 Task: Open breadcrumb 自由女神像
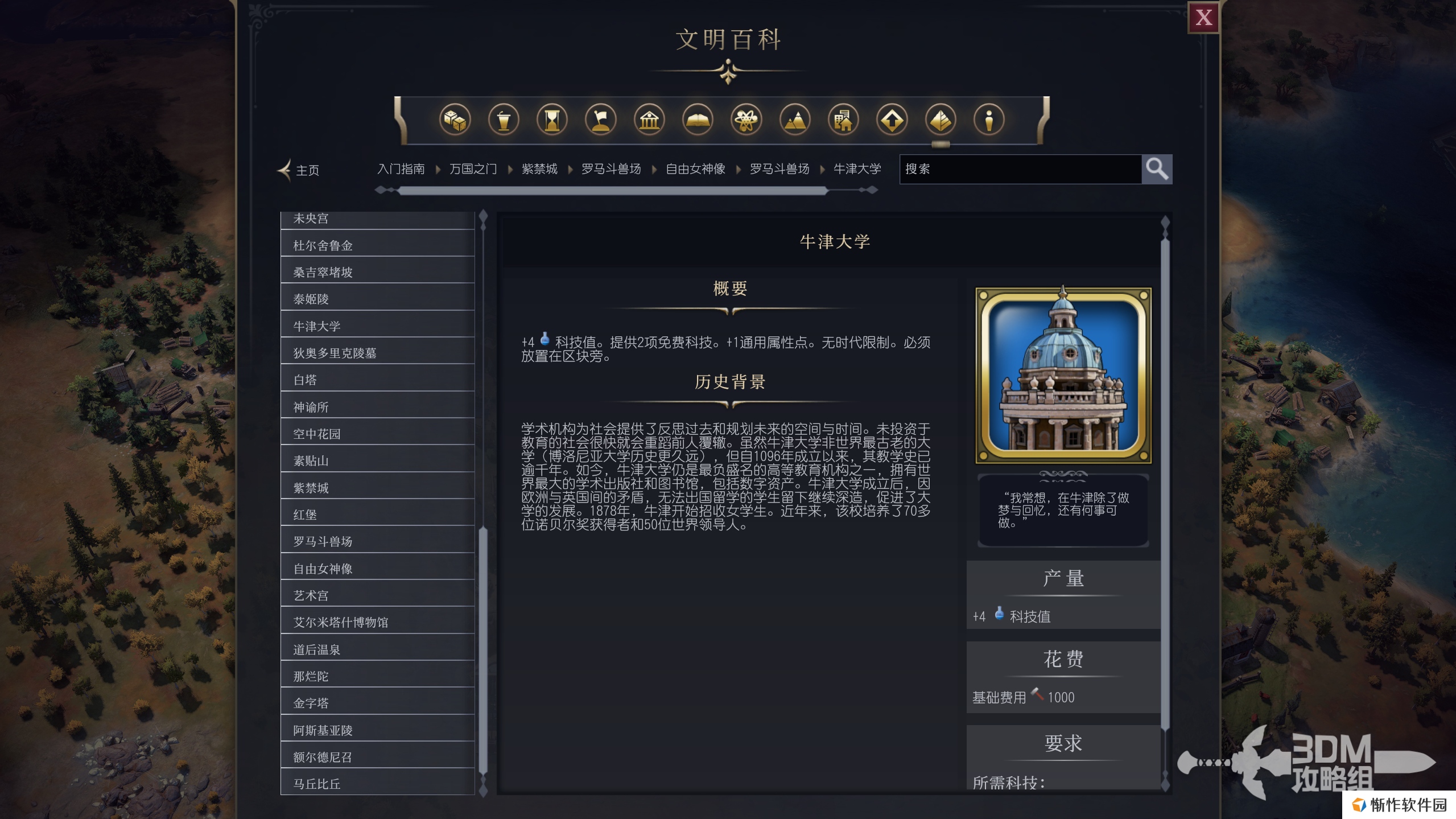[695, 169]
